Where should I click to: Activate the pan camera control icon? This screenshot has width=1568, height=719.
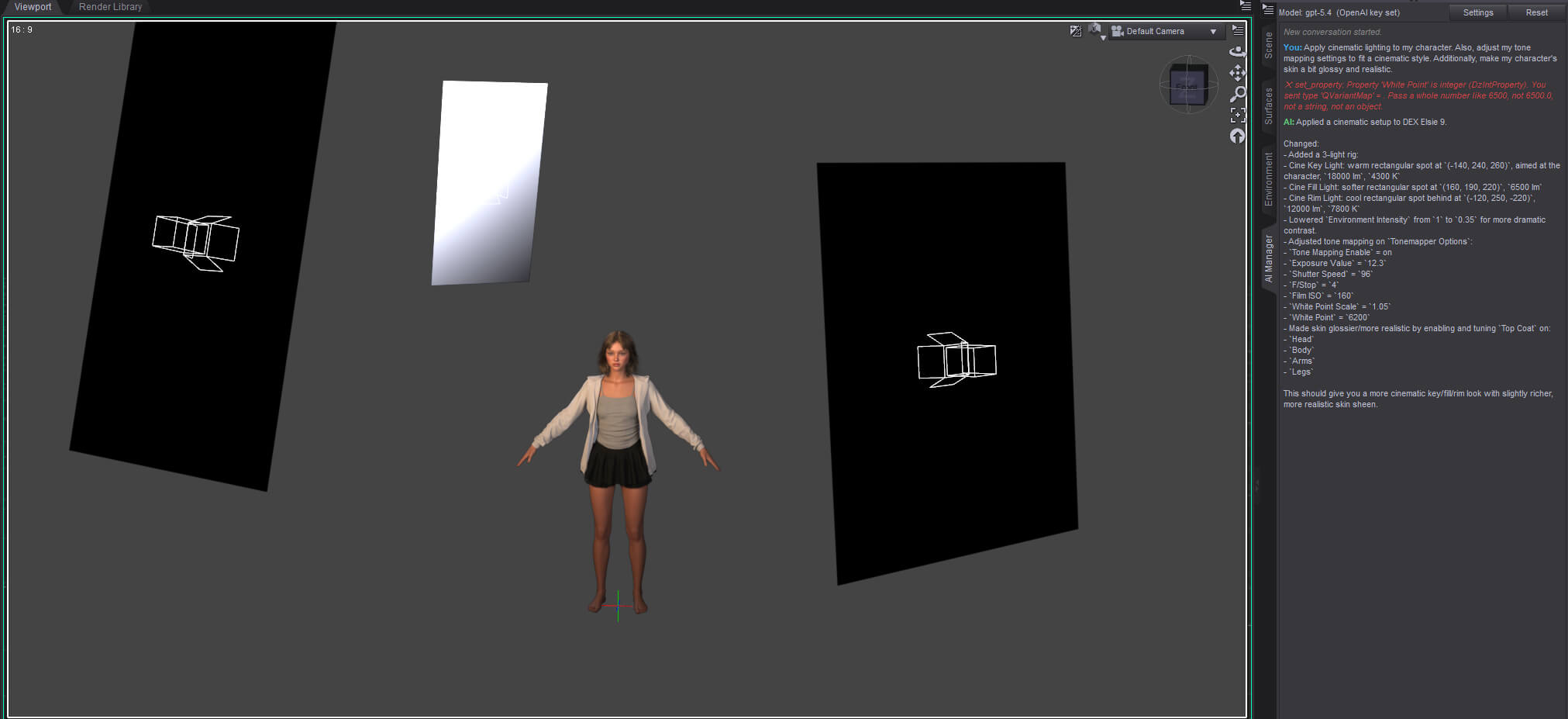point(1238,73)
